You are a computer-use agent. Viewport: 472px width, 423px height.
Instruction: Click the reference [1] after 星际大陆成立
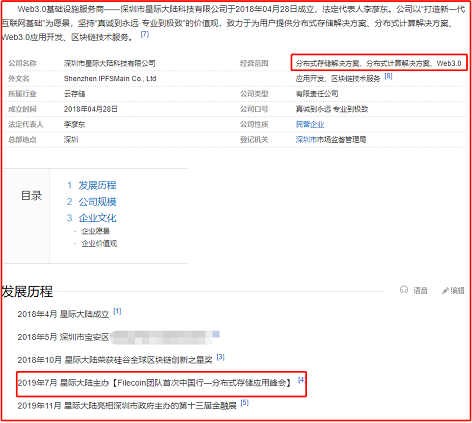tap(117, 311)
